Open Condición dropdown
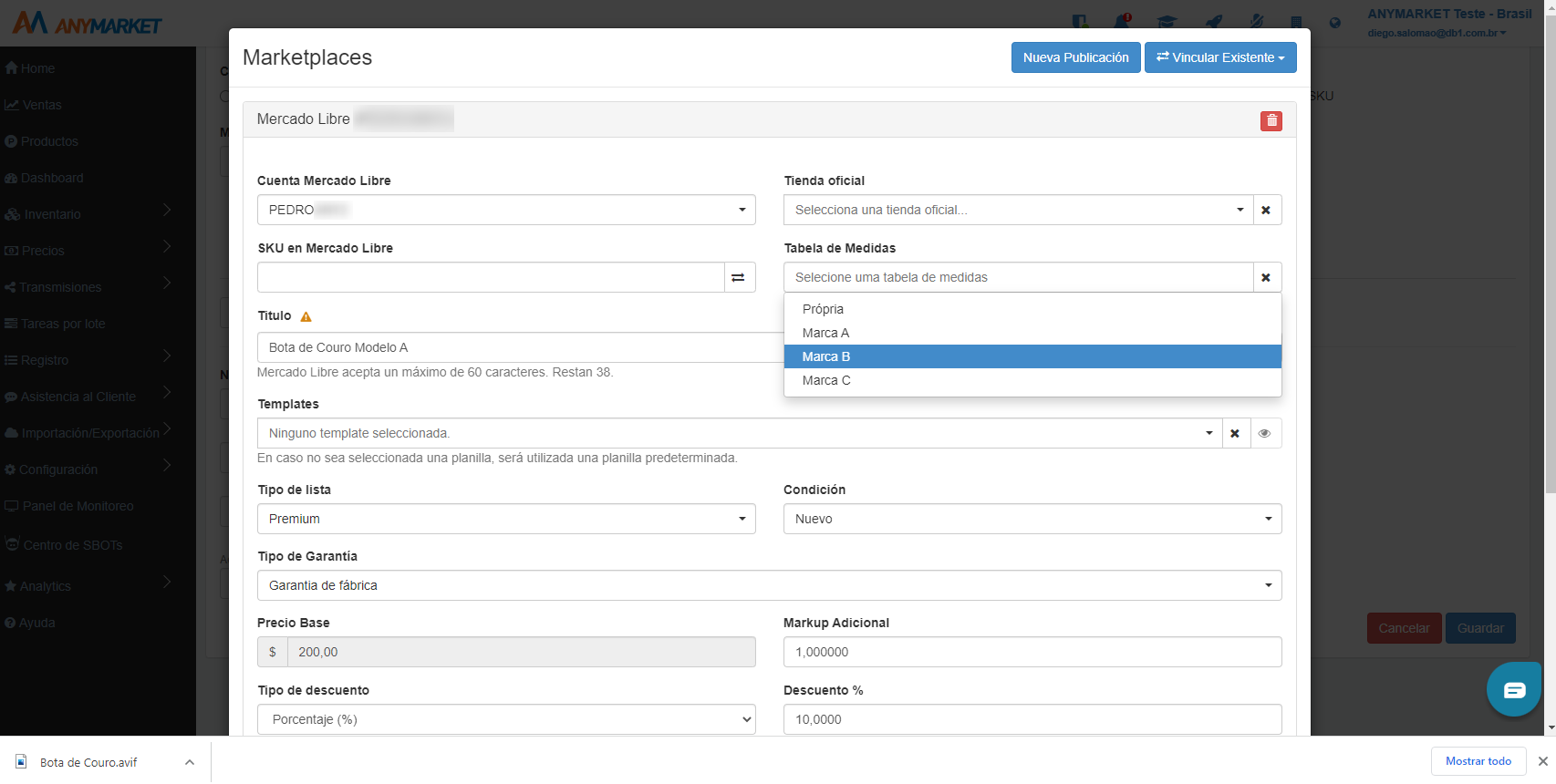1556x784 pixels. [1032, 519]
